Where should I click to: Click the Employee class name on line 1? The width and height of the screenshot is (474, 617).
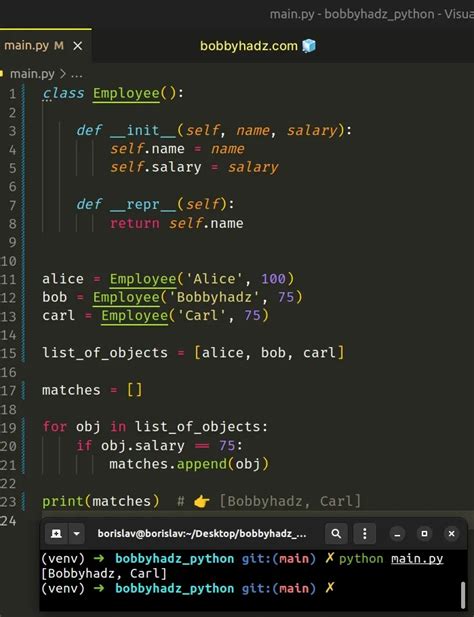pyautogui.click(x=126, y=94)
